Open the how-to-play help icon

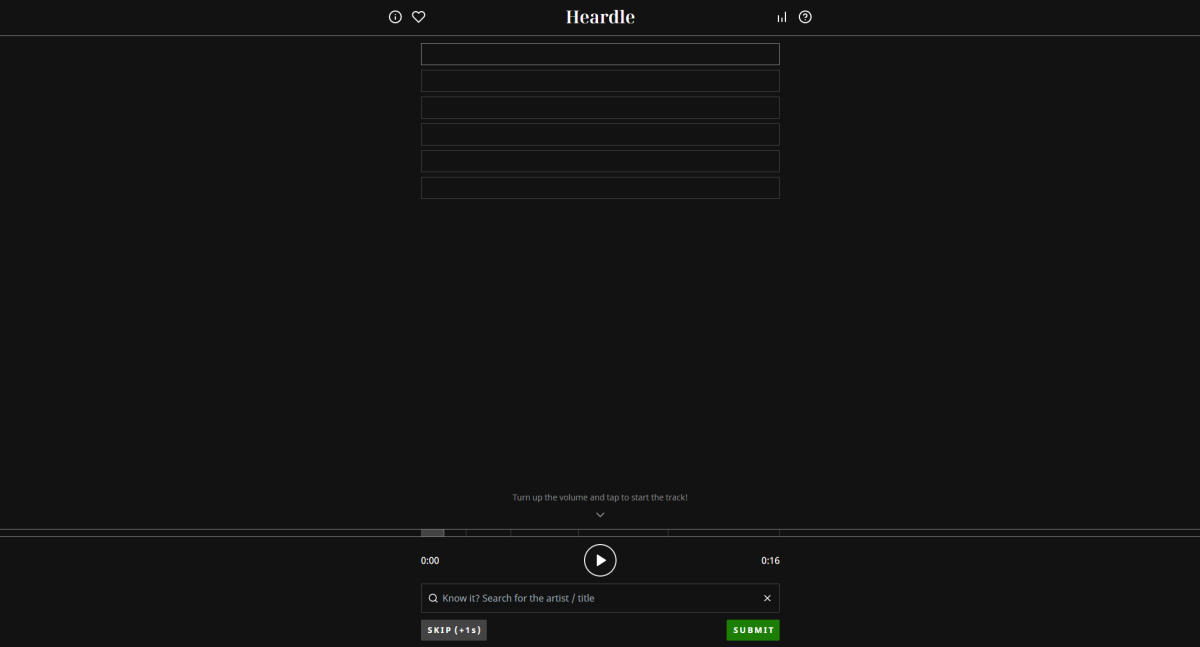[805, 17]
